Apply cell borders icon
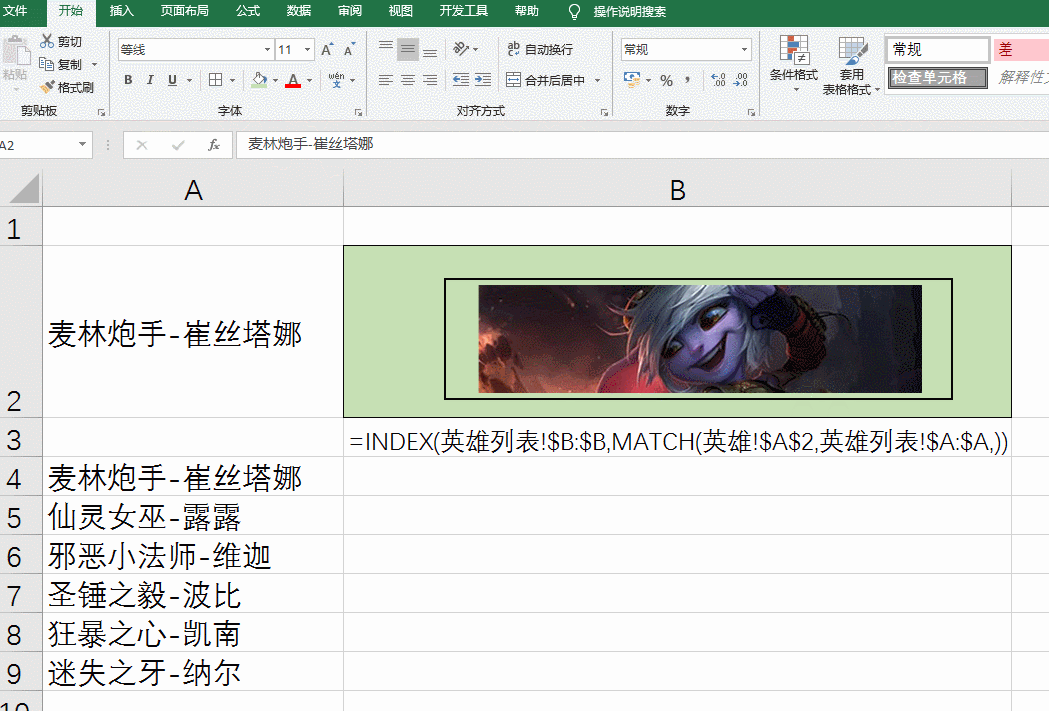Screen dimensions: 1049x711 [215, 80]
